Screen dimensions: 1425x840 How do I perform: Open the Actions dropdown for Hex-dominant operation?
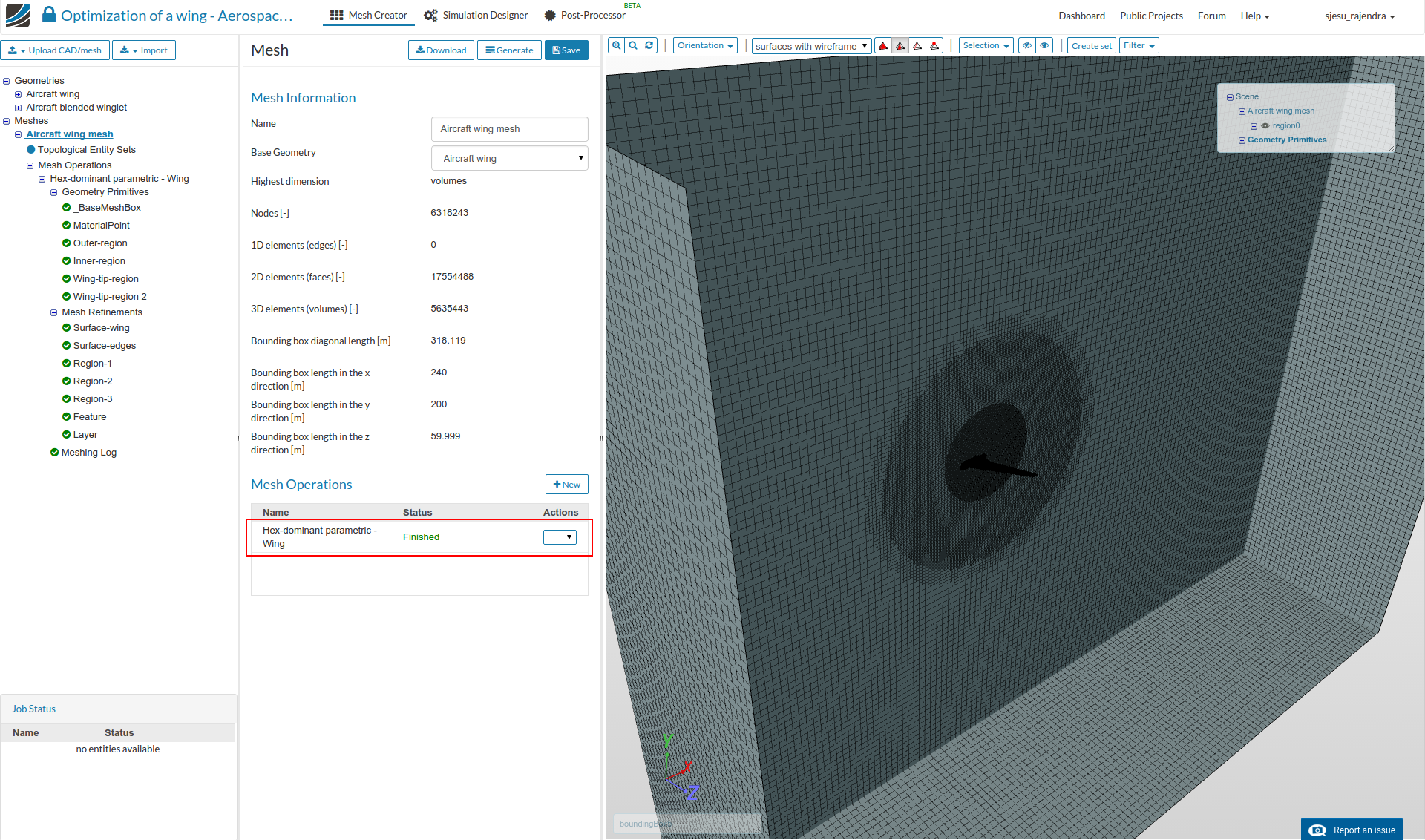click(x=560, y=537)
